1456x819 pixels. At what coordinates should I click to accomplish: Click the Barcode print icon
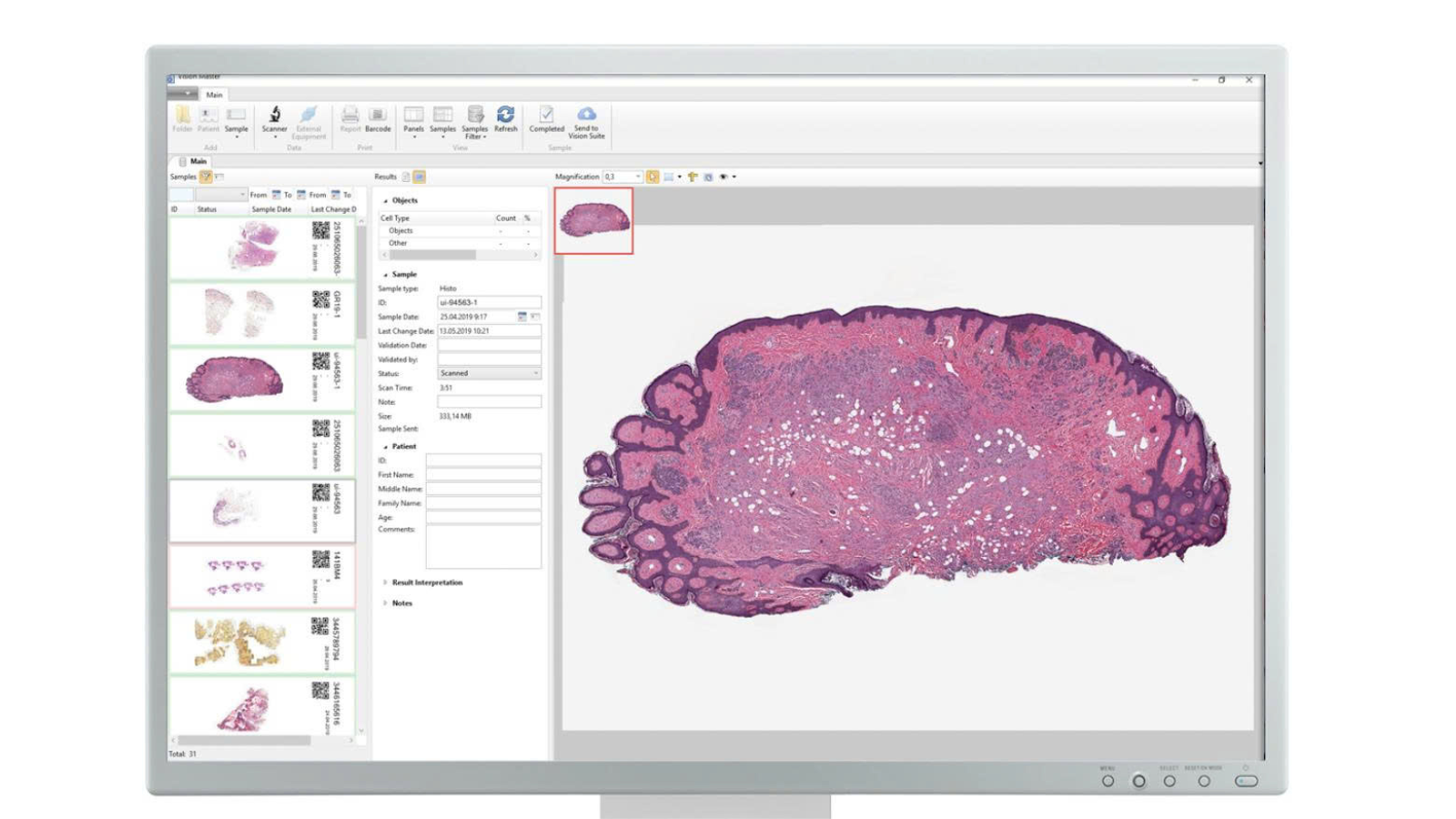click(378, 118)
